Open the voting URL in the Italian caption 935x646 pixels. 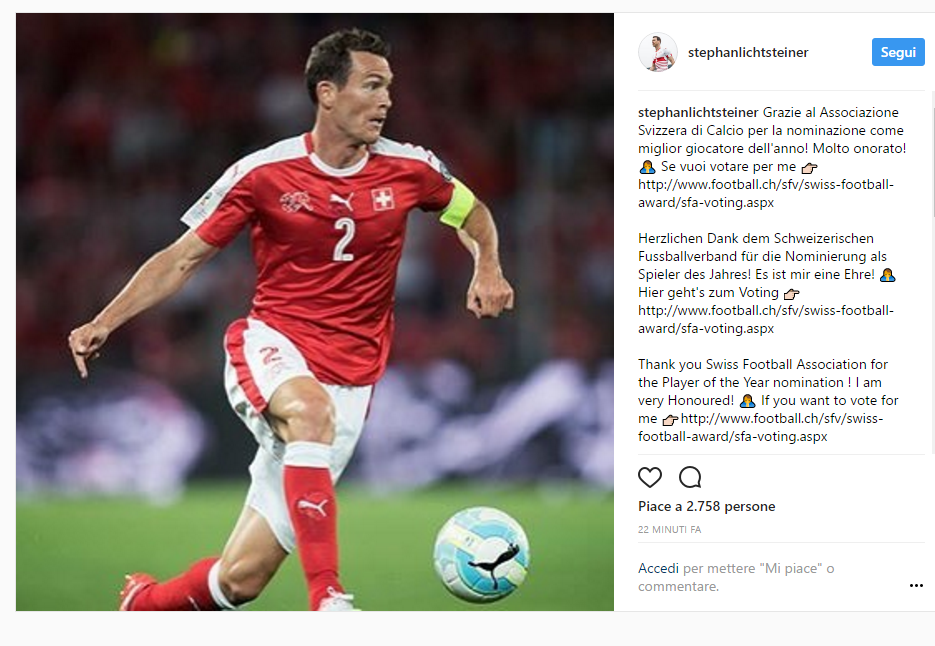pyautogui.click(x=766, y=193)
